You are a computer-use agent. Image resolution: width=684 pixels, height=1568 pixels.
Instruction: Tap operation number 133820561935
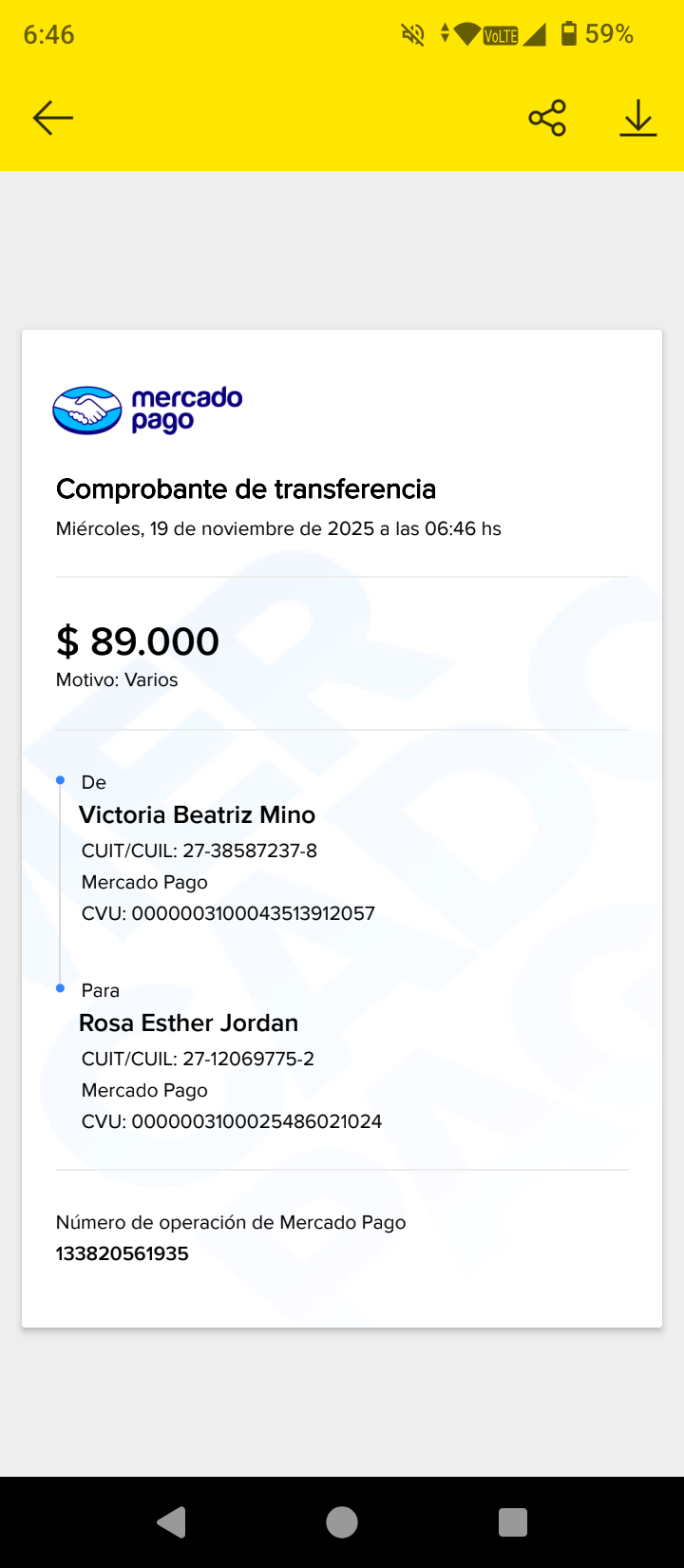pyautogui.click(x=123, y=1254)
